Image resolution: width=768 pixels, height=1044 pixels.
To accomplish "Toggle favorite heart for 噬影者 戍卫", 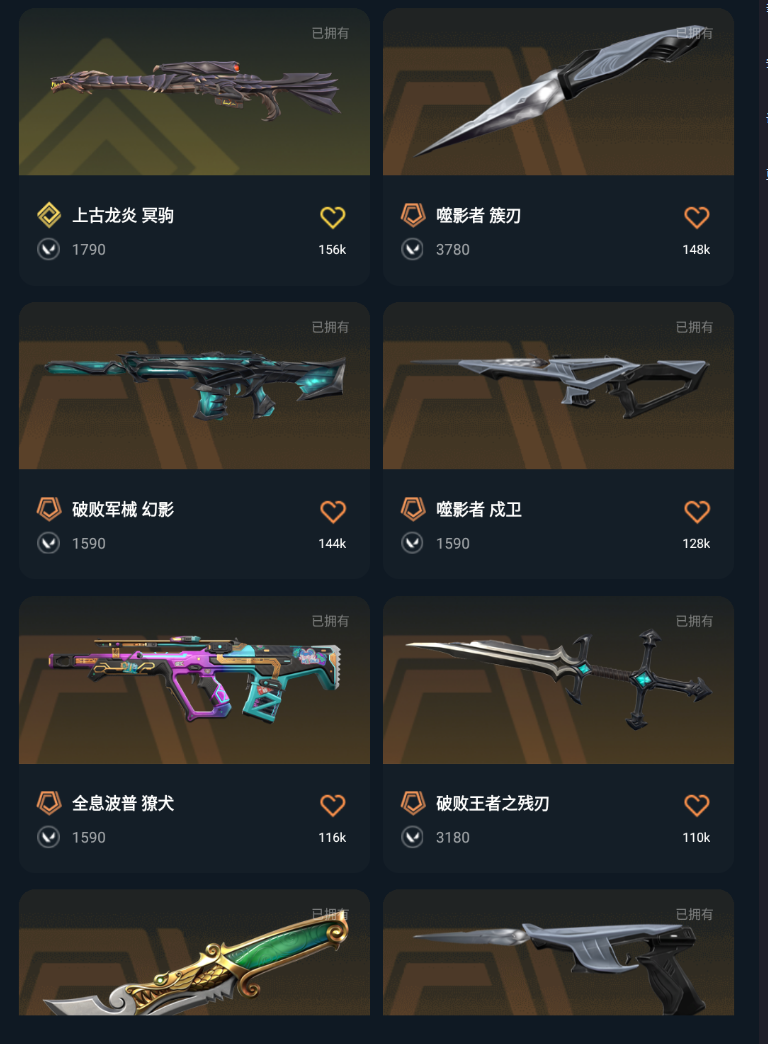I will (697, 511).
